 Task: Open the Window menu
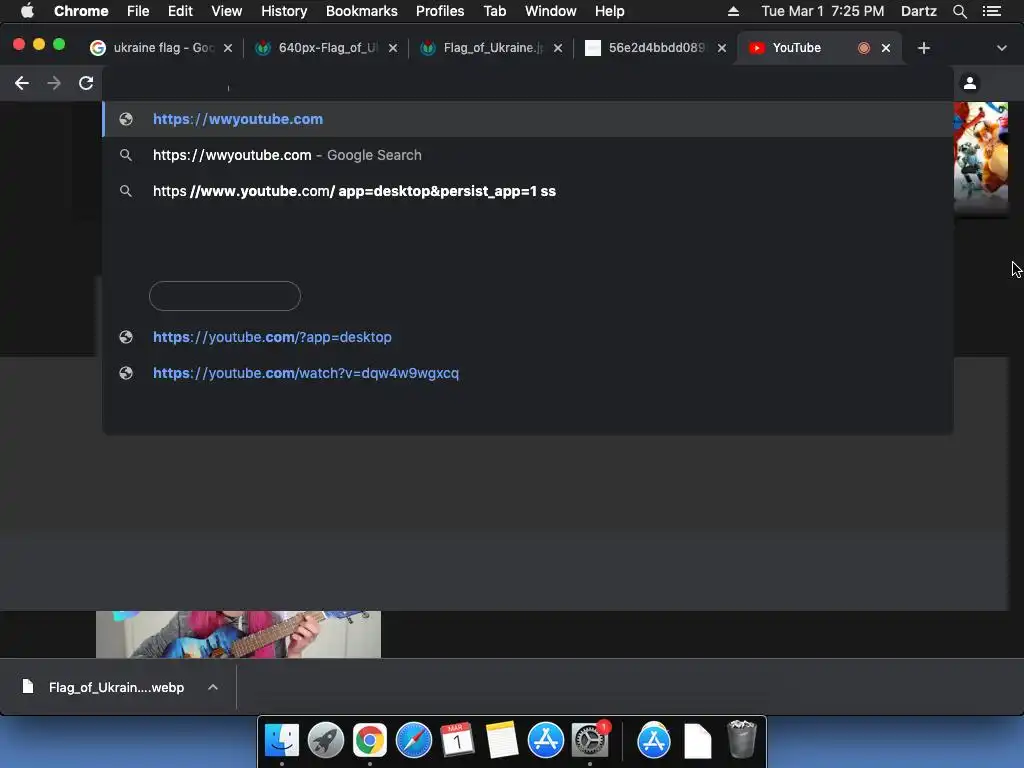(x=551, y=11)
